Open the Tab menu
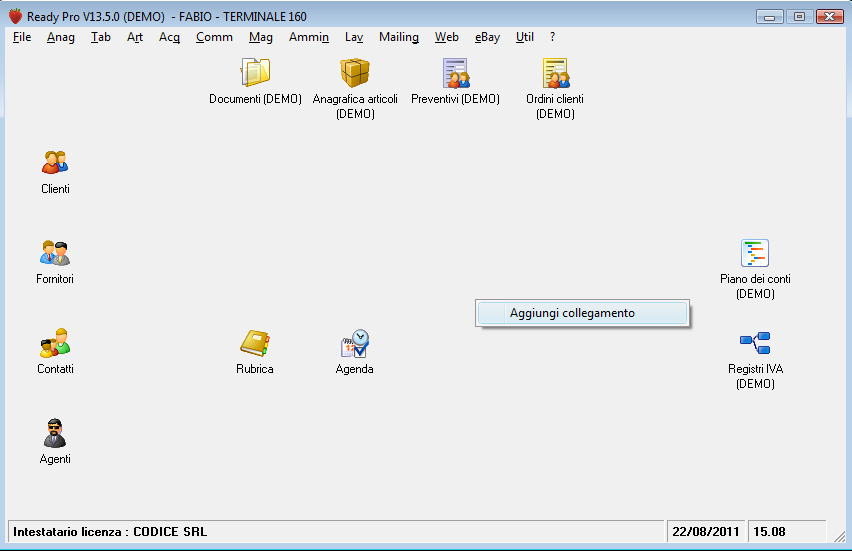852x551 pixels. (x=101, y=37)
